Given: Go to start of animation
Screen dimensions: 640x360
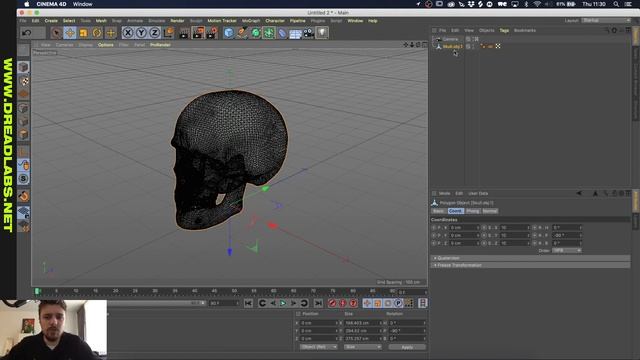Looking at the screenshot, I should 248,303.
